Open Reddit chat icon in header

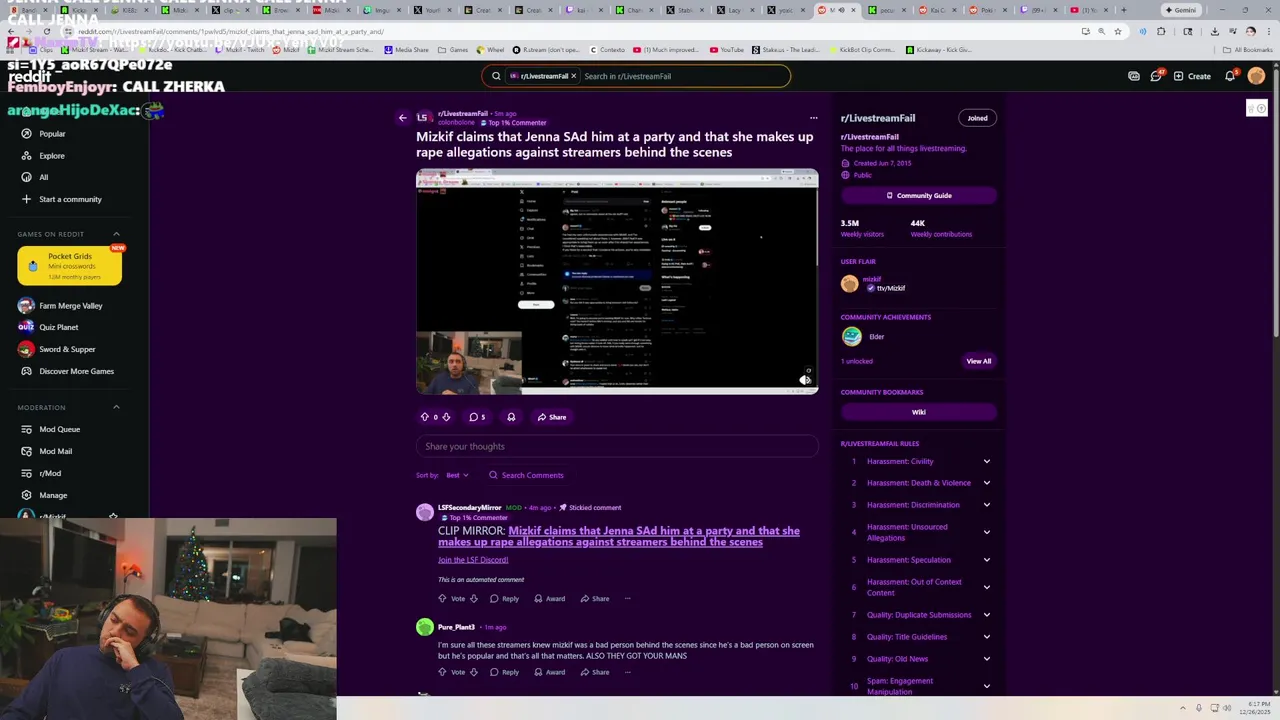[x=1156, y=76]
